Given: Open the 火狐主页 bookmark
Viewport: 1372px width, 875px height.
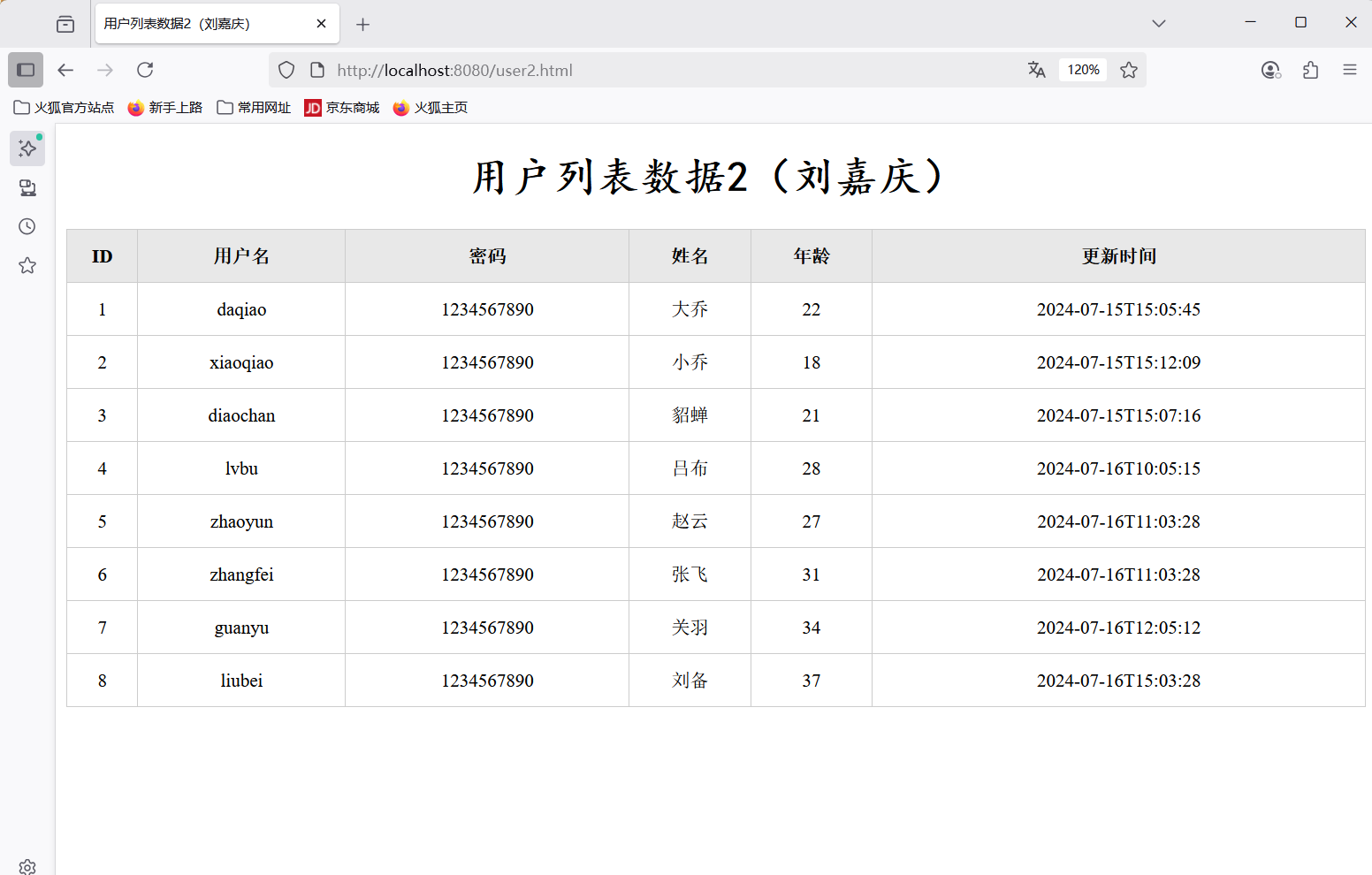Looking at the screenshot, I should click(431, 108).
